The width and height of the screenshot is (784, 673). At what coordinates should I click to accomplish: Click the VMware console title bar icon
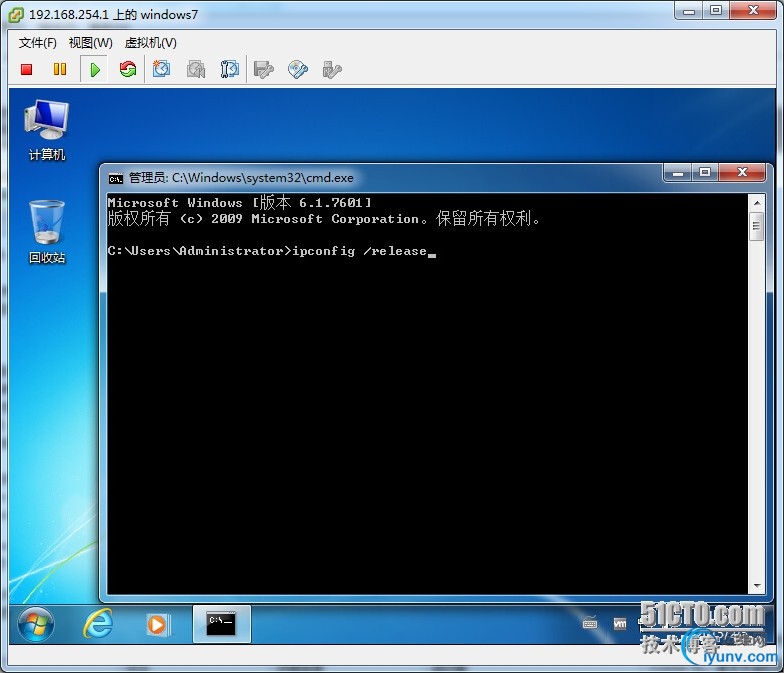tap(16, 15)
